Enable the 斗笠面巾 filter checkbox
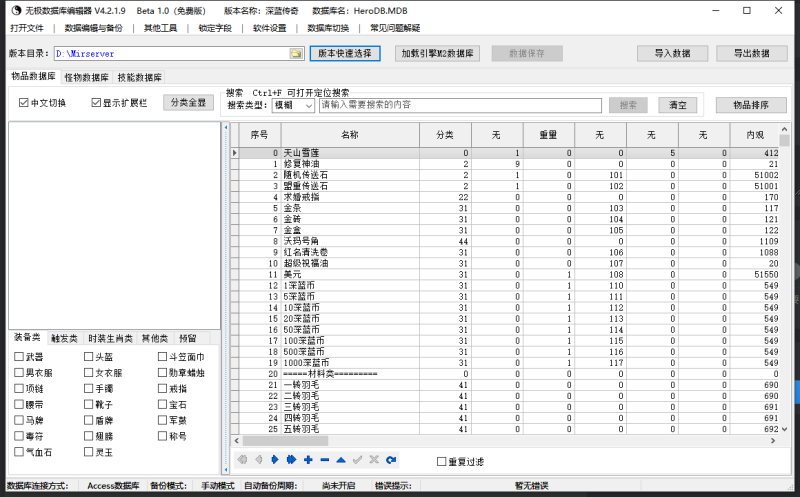800x497 pixels. tap(162, 356)
